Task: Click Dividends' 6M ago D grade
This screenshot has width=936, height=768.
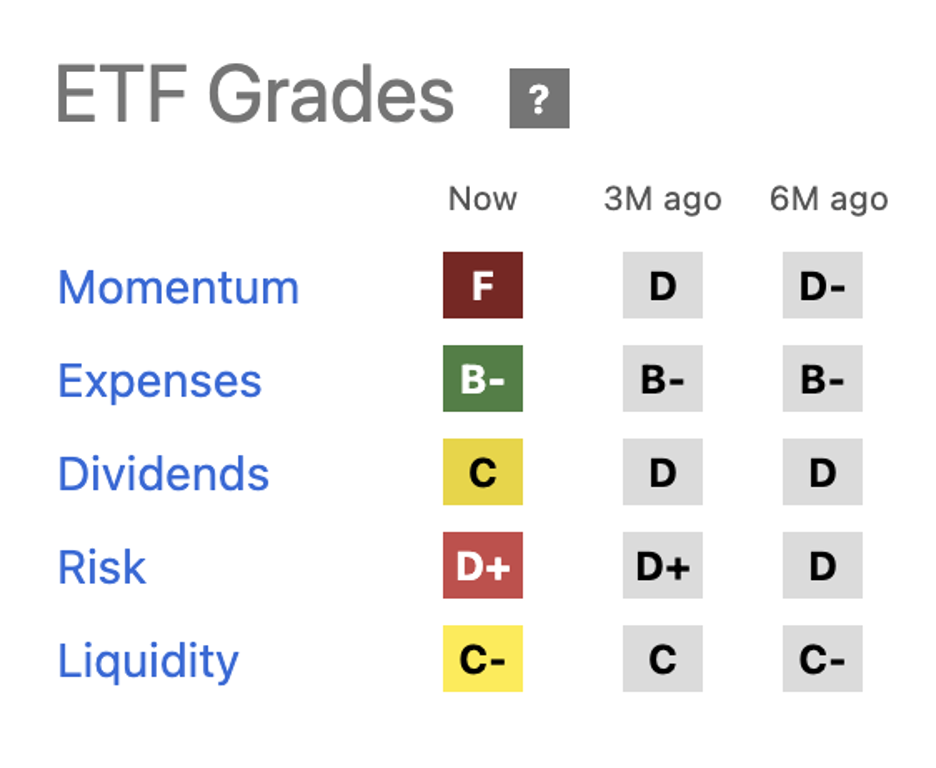Action: (x=822, y=472)
